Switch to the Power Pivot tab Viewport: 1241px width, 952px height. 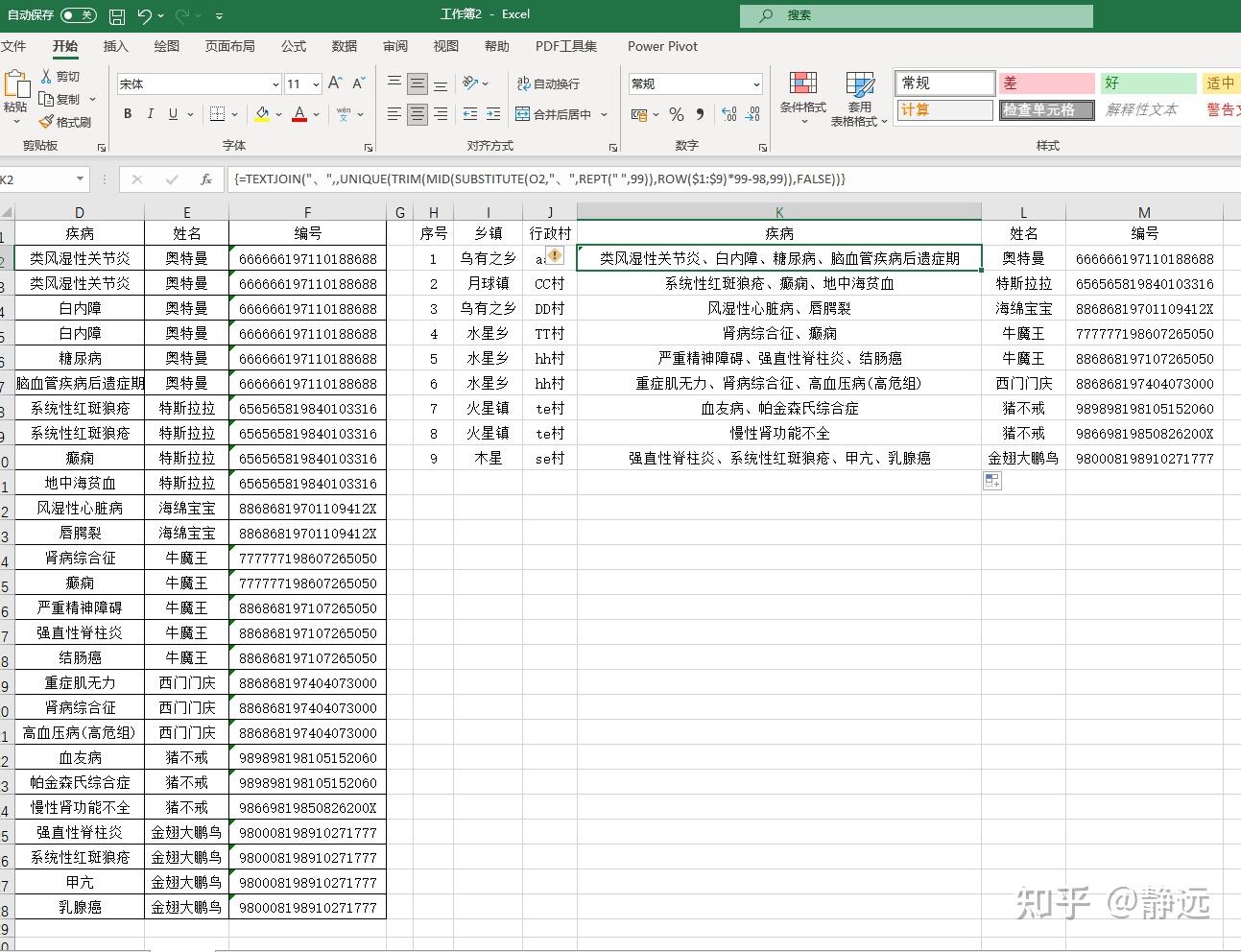[662, 46]
